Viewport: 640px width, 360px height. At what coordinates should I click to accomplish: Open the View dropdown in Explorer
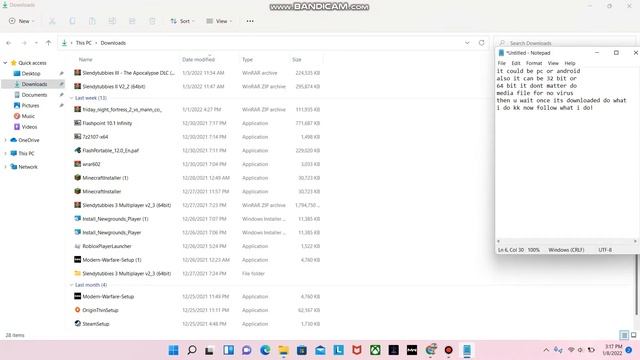pos(219,21)
